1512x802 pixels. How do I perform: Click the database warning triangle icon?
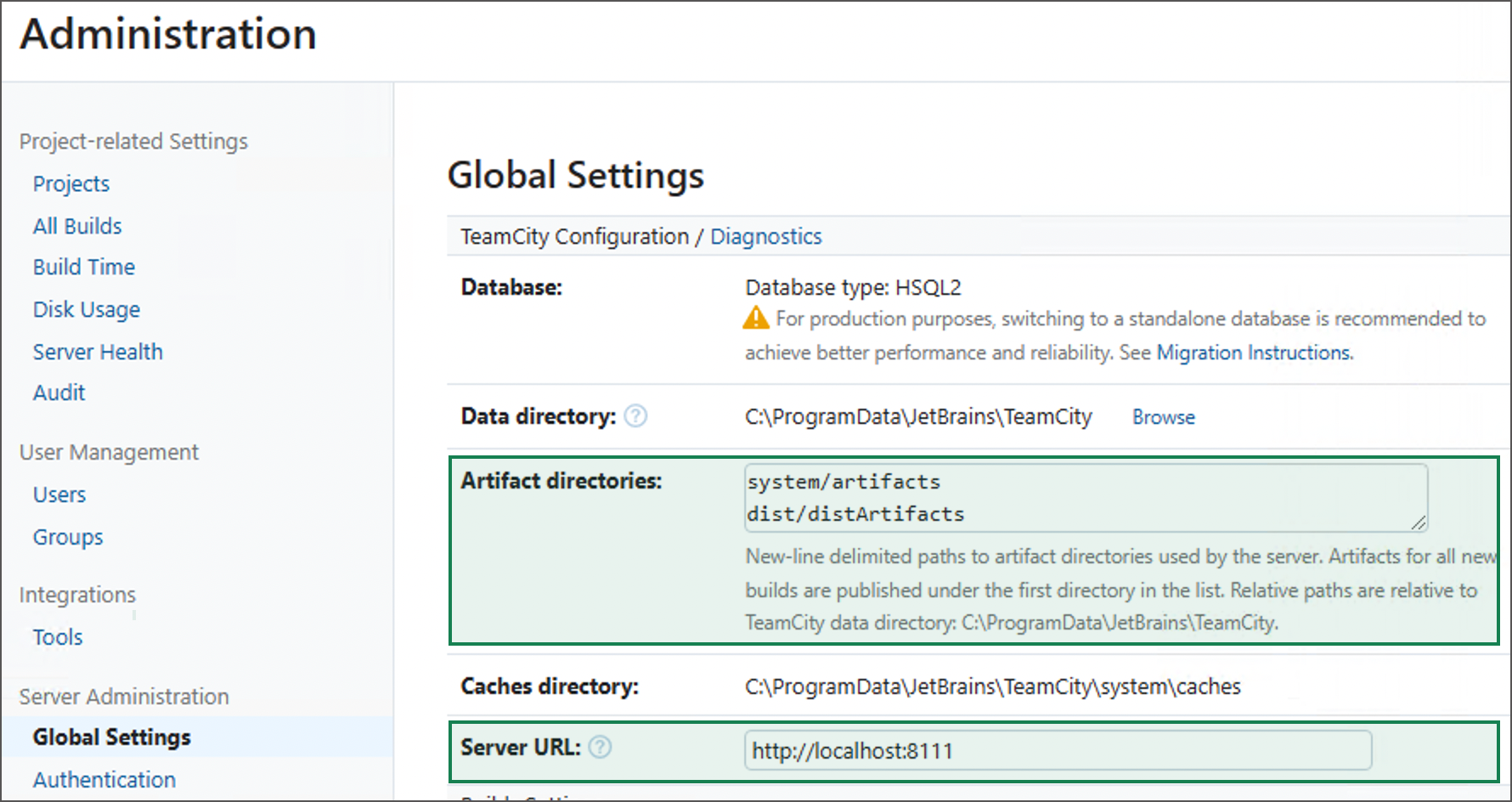757,318
